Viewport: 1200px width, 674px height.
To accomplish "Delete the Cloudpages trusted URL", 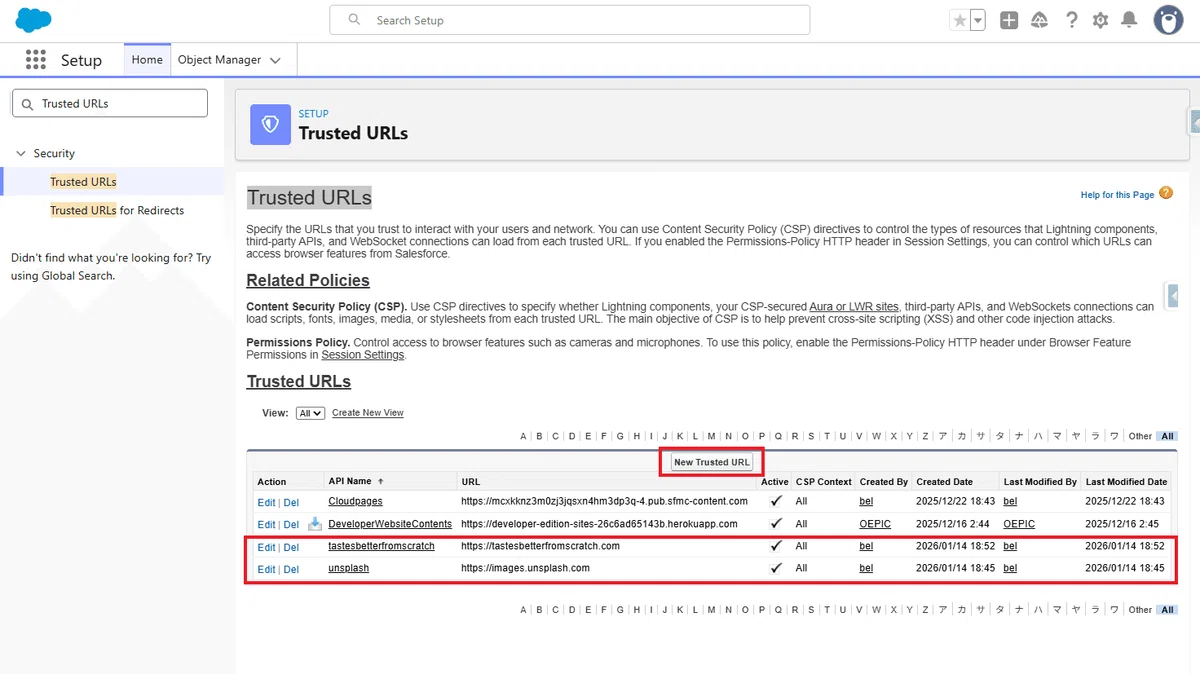I will click(x=291, y=502).
